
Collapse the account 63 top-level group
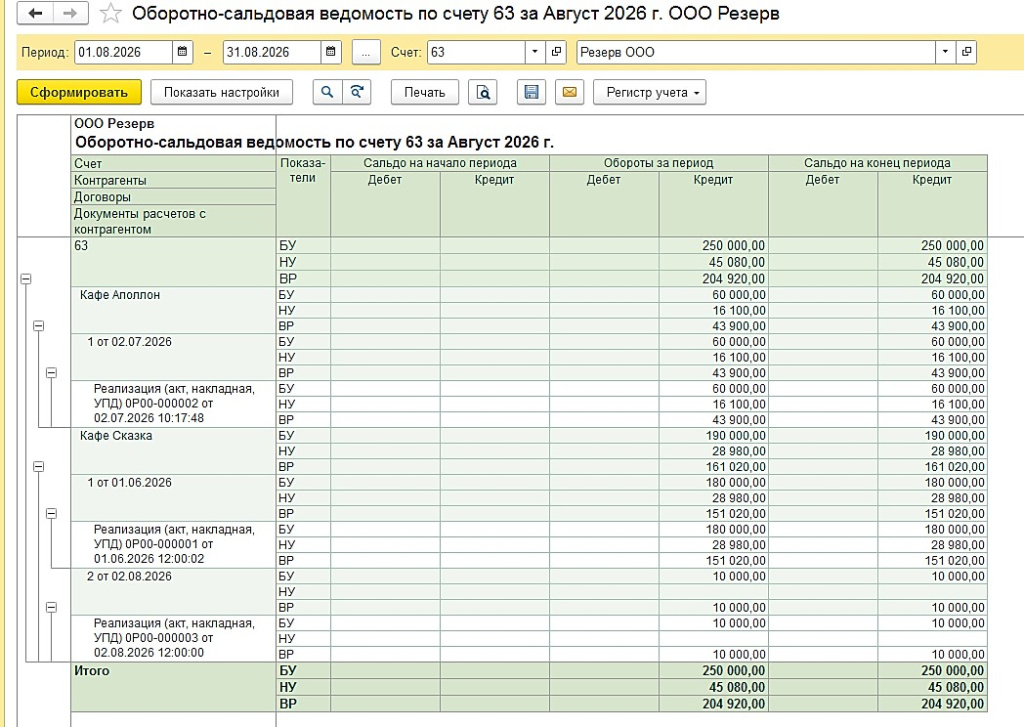point(25,279)
